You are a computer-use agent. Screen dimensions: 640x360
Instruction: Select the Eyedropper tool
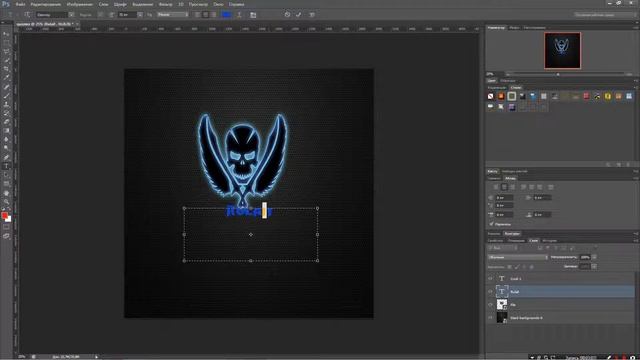tap(6, 78)
